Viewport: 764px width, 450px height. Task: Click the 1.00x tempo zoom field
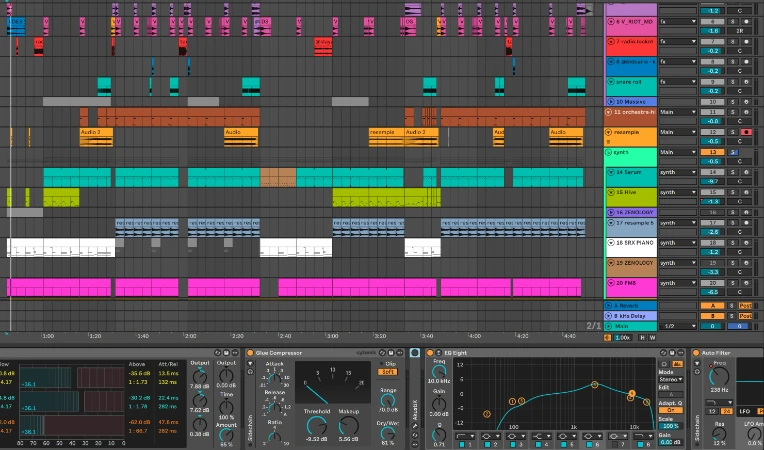623,338
